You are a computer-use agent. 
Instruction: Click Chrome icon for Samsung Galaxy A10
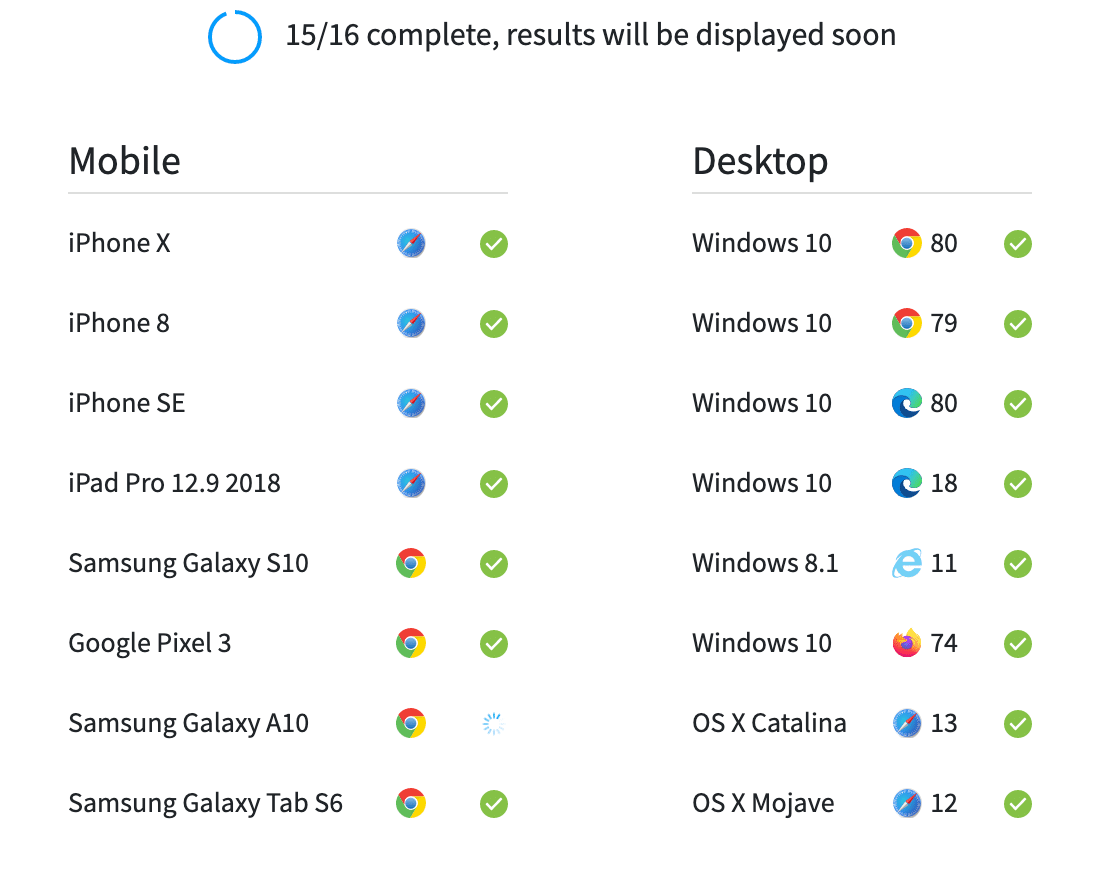(x=411, y=723)
